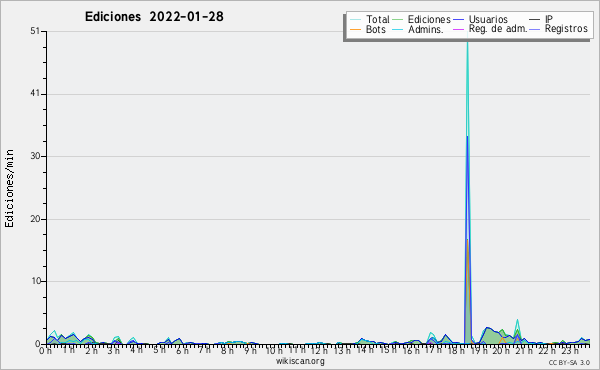
Task: Click the chart title 'Ediciones 2022-01-28'
Action: coord(154,17)
